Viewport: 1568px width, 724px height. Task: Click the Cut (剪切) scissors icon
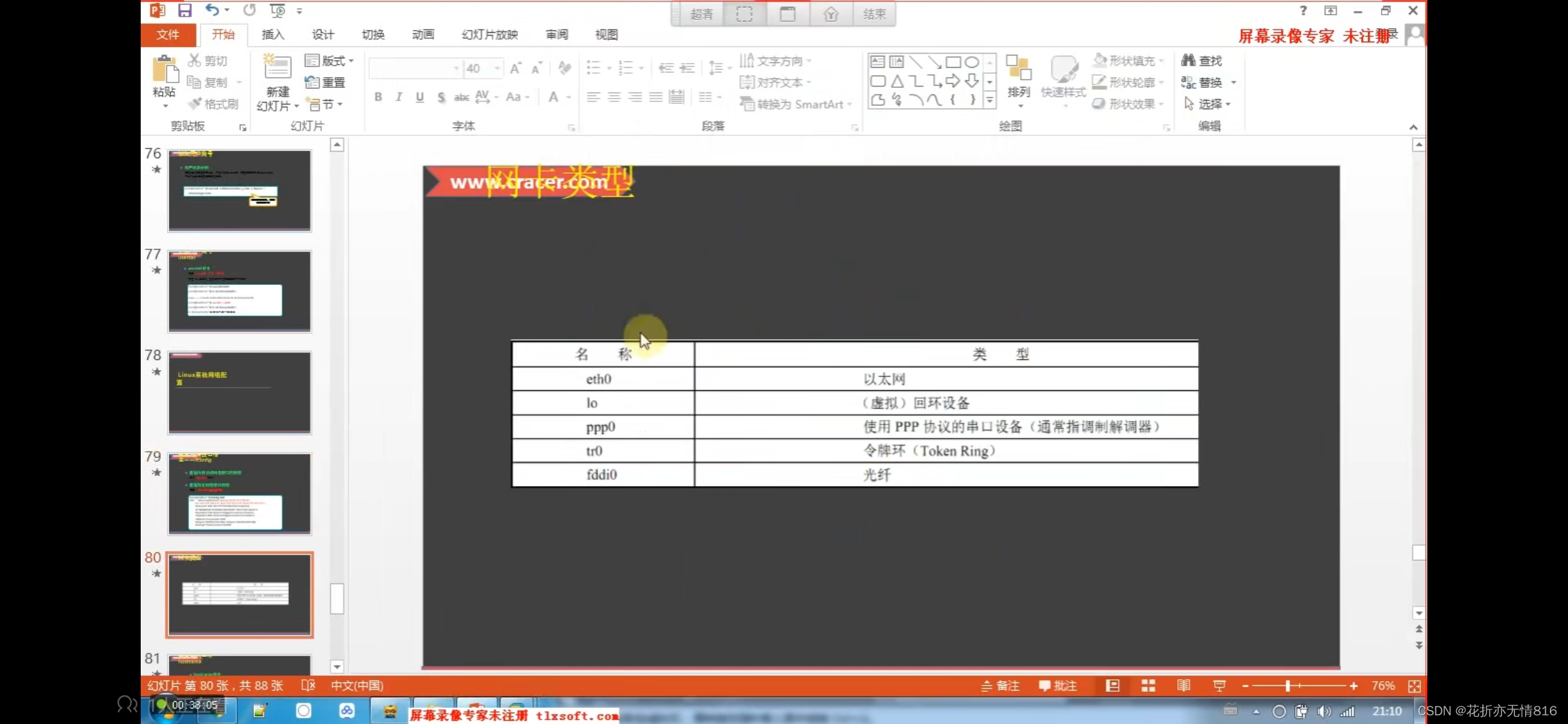194,60
